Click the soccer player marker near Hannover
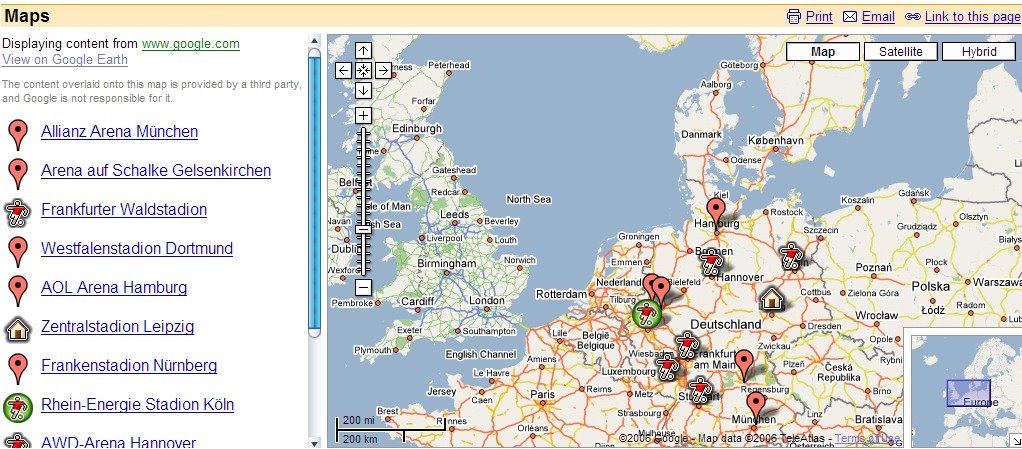Image resolution: width=1022 pixels, height=449 pixels. pyautogui.click(x=711, y=263)
